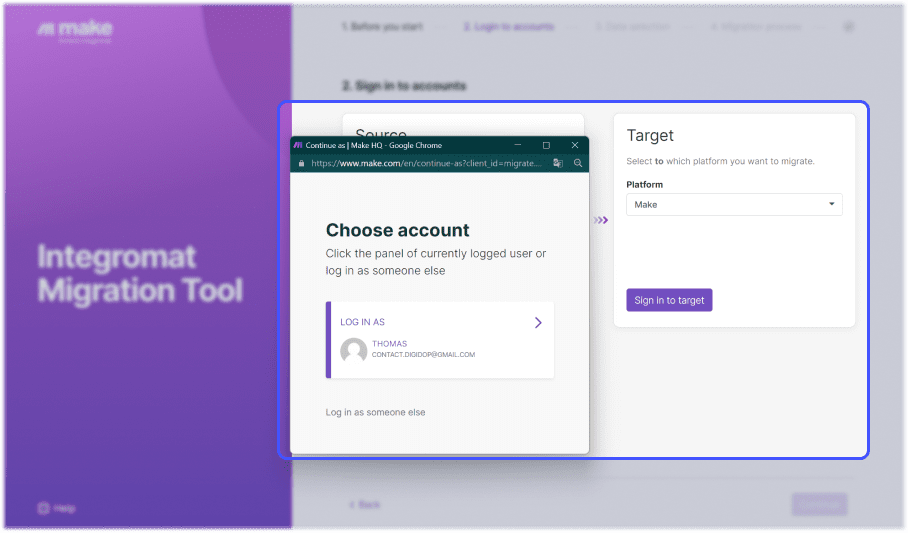Open the Platform dropdown showing Make

click(734, 205)
